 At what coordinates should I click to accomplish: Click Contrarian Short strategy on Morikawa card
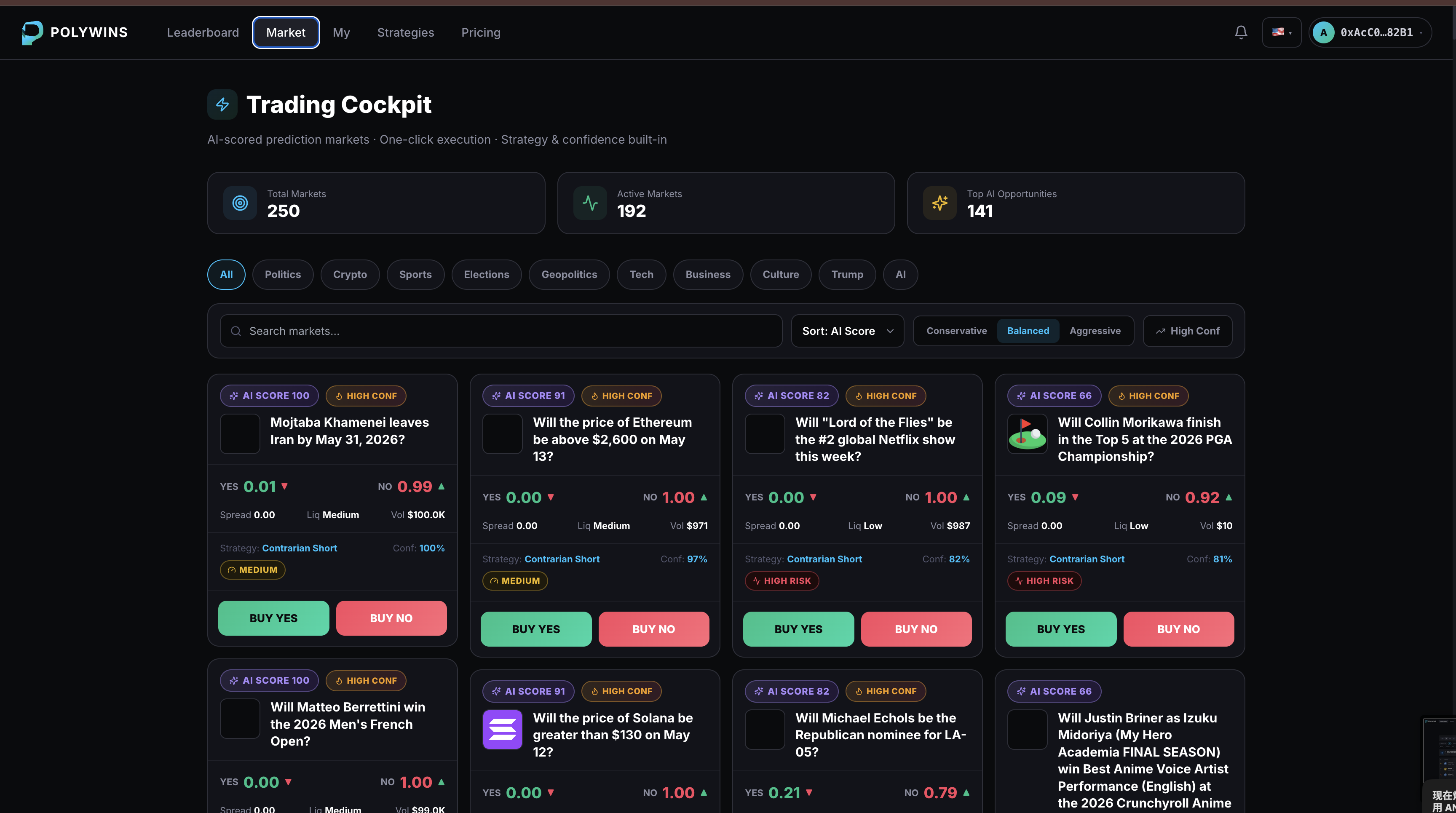[1087, 559]
